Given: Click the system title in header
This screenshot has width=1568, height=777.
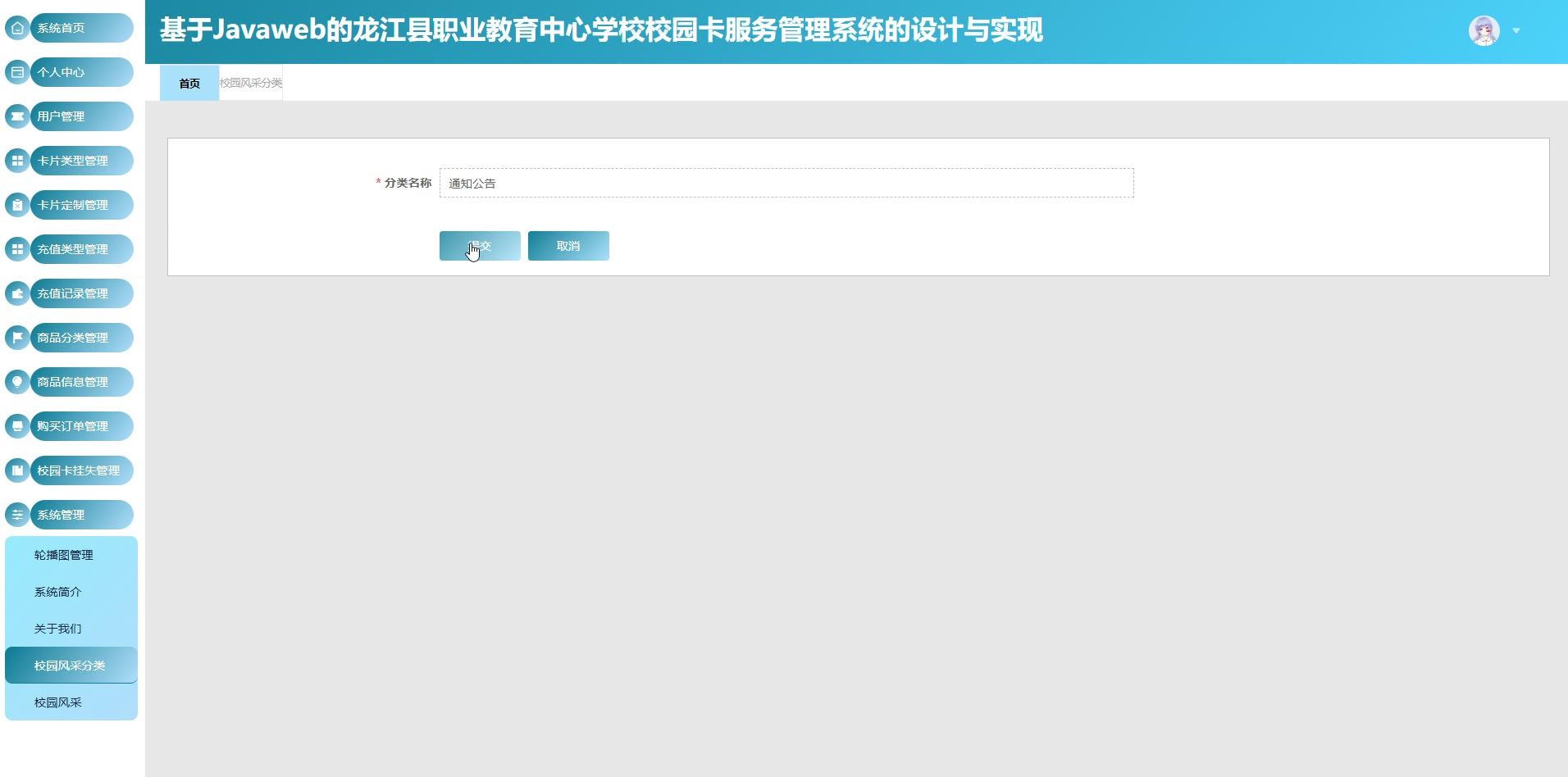Looking at the screenshot, I should 601,30.
